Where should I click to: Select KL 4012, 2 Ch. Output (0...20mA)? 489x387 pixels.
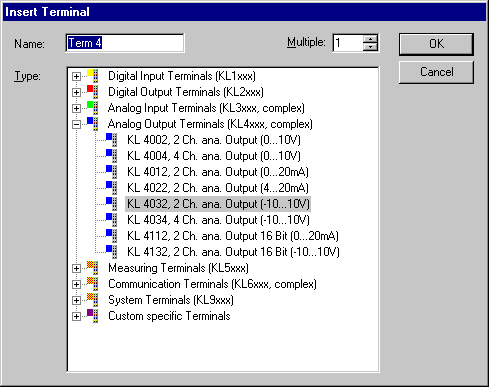218,172
